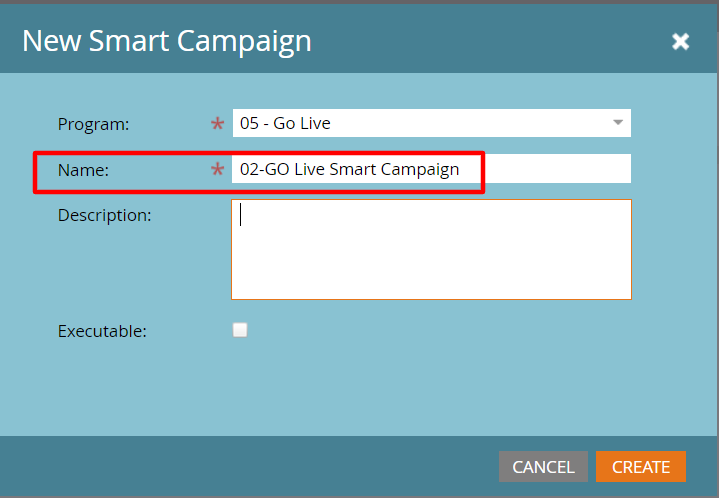
Task: Click the dialog footer bar left of CANCEL
Action: point(248,467)
